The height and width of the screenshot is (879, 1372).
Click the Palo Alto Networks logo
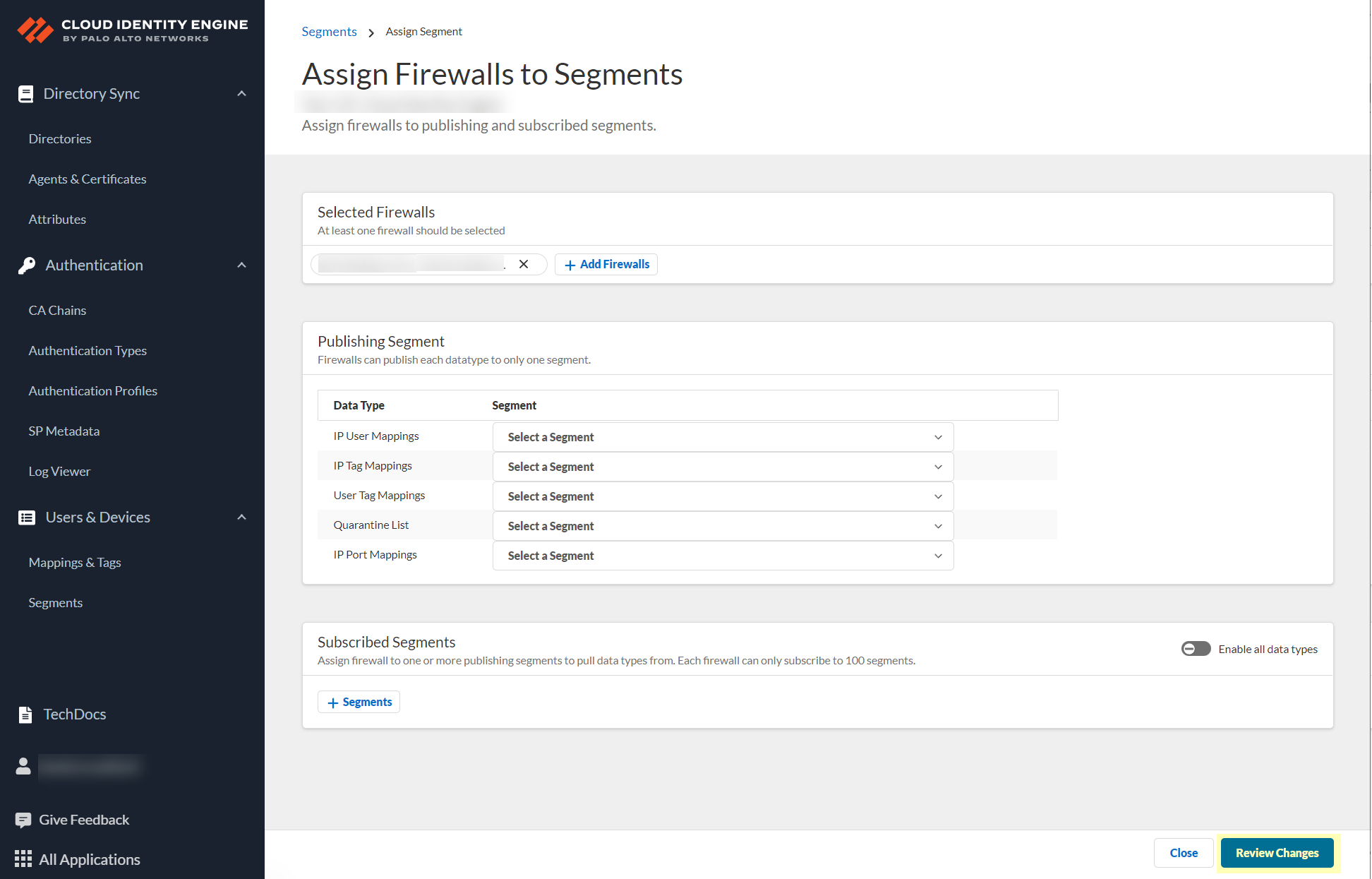coord(35,30)
